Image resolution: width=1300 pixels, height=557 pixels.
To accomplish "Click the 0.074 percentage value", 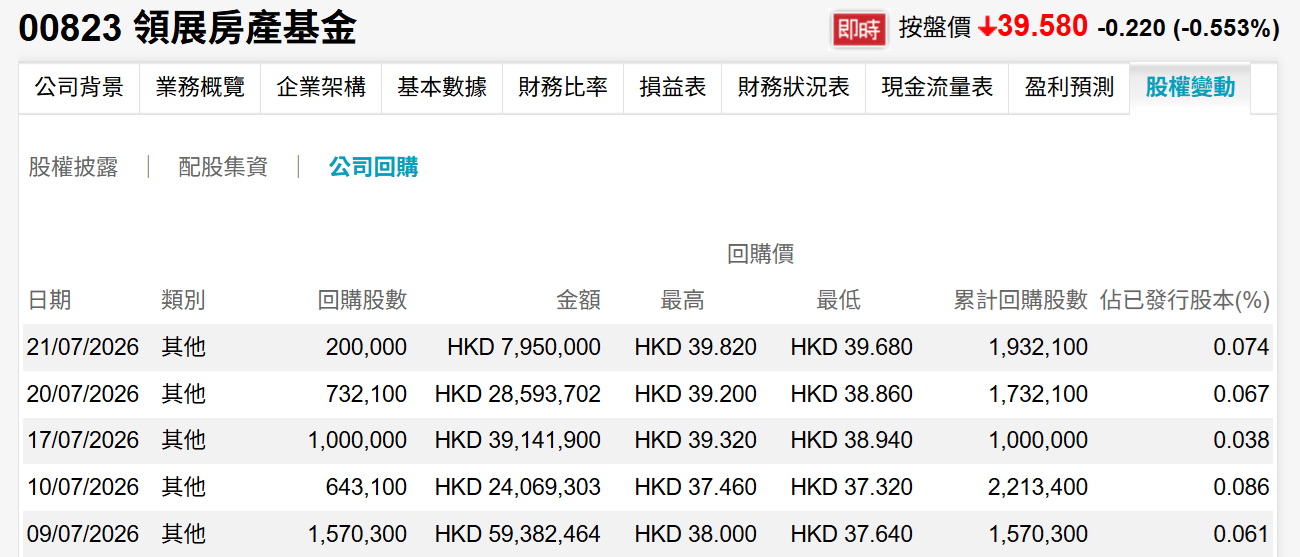I will [1241, 347].
